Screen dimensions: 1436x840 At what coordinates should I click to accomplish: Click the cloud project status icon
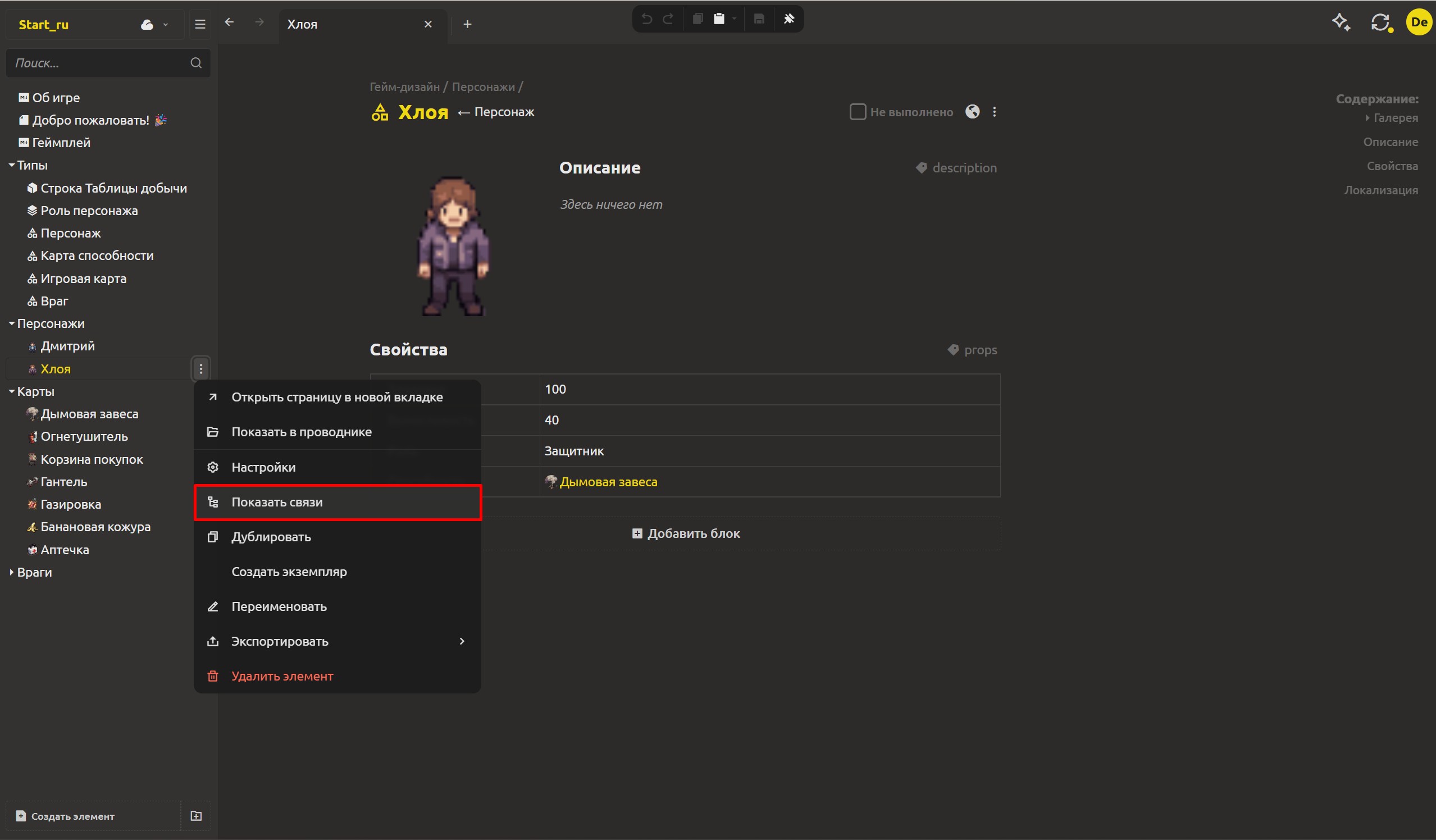pyautogui.click(x=147, y=25)
